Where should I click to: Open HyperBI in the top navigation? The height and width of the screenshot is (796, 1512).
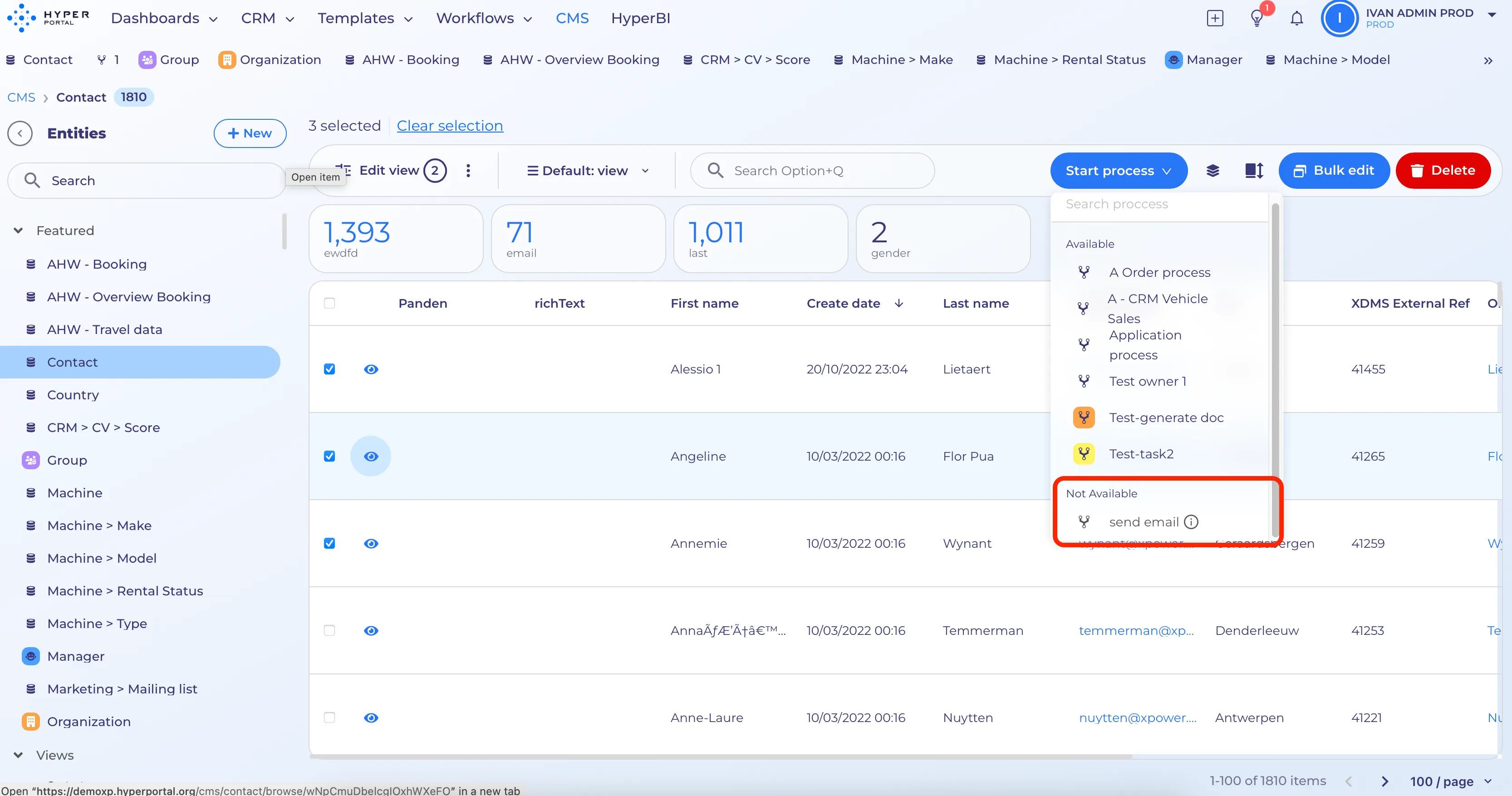(x=640, y=18)
